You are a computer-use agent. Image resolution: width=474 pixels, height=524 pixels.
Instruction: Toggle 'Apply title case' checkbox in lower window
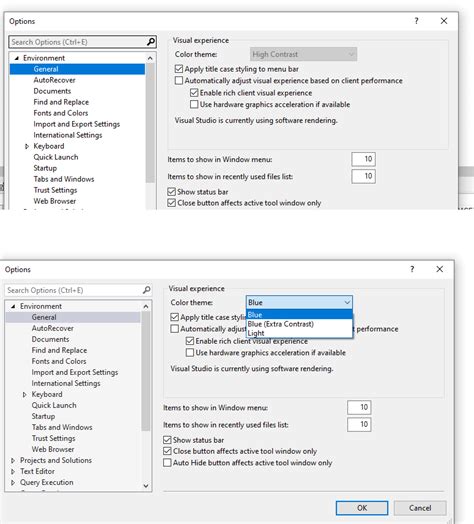click(x=174, y=317)
